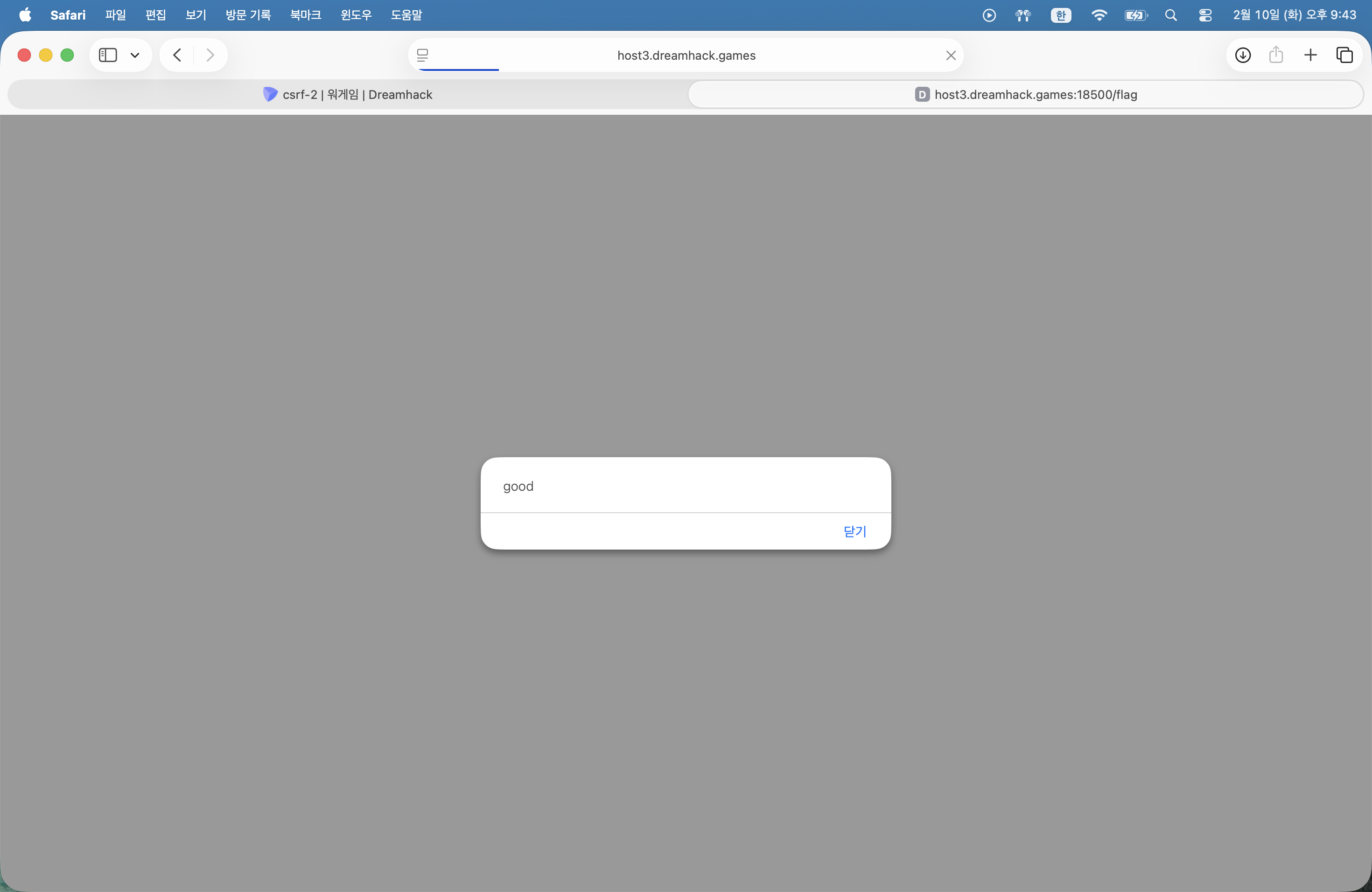The image size is (1372, 892).
Task: Expand the sidebar options dropdown chevron
Action: coord(135,56)
